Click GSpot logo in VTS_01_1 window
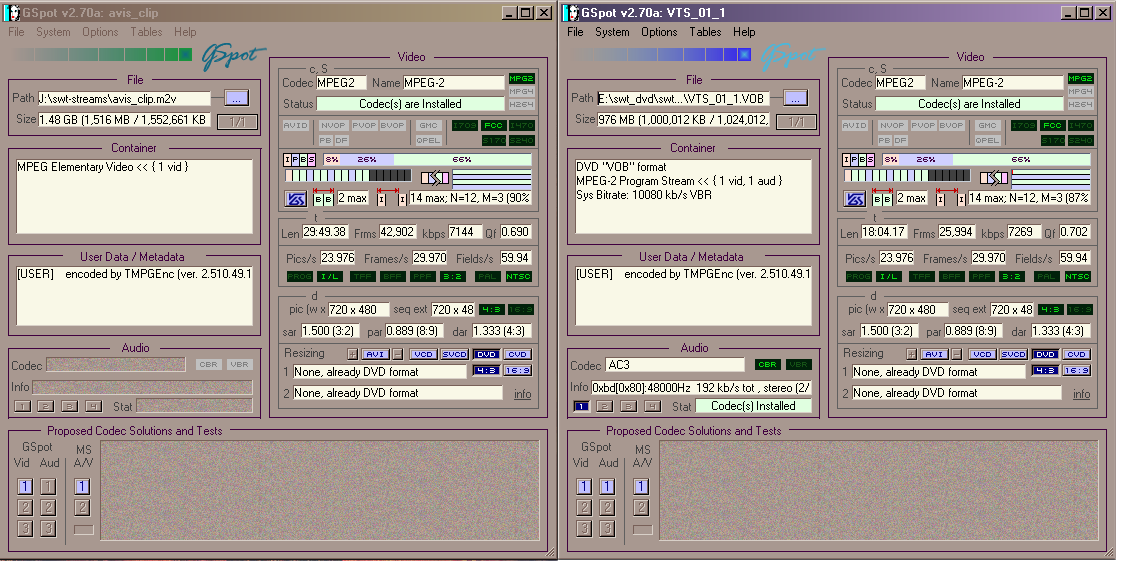Screen dimensions: 1134x561 791,56
